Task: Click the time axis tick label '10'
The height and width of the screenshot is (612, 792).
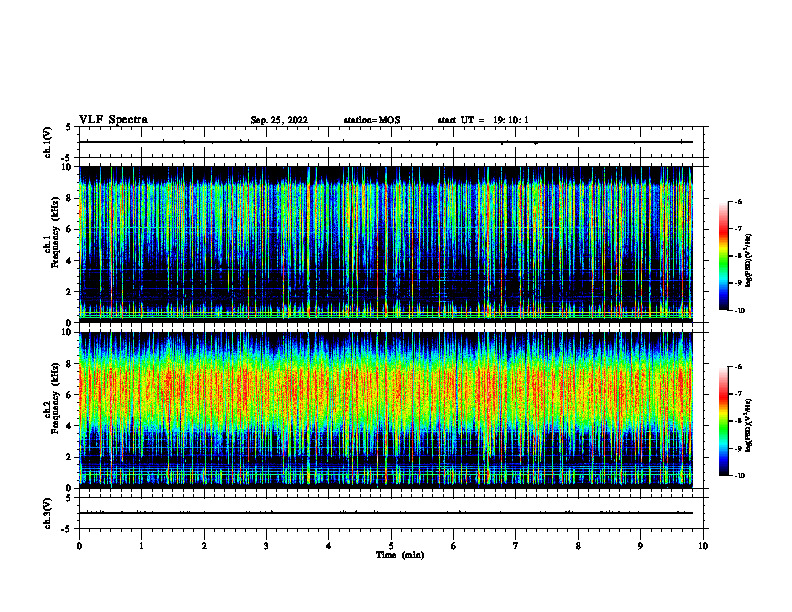Action: (703, 546)
